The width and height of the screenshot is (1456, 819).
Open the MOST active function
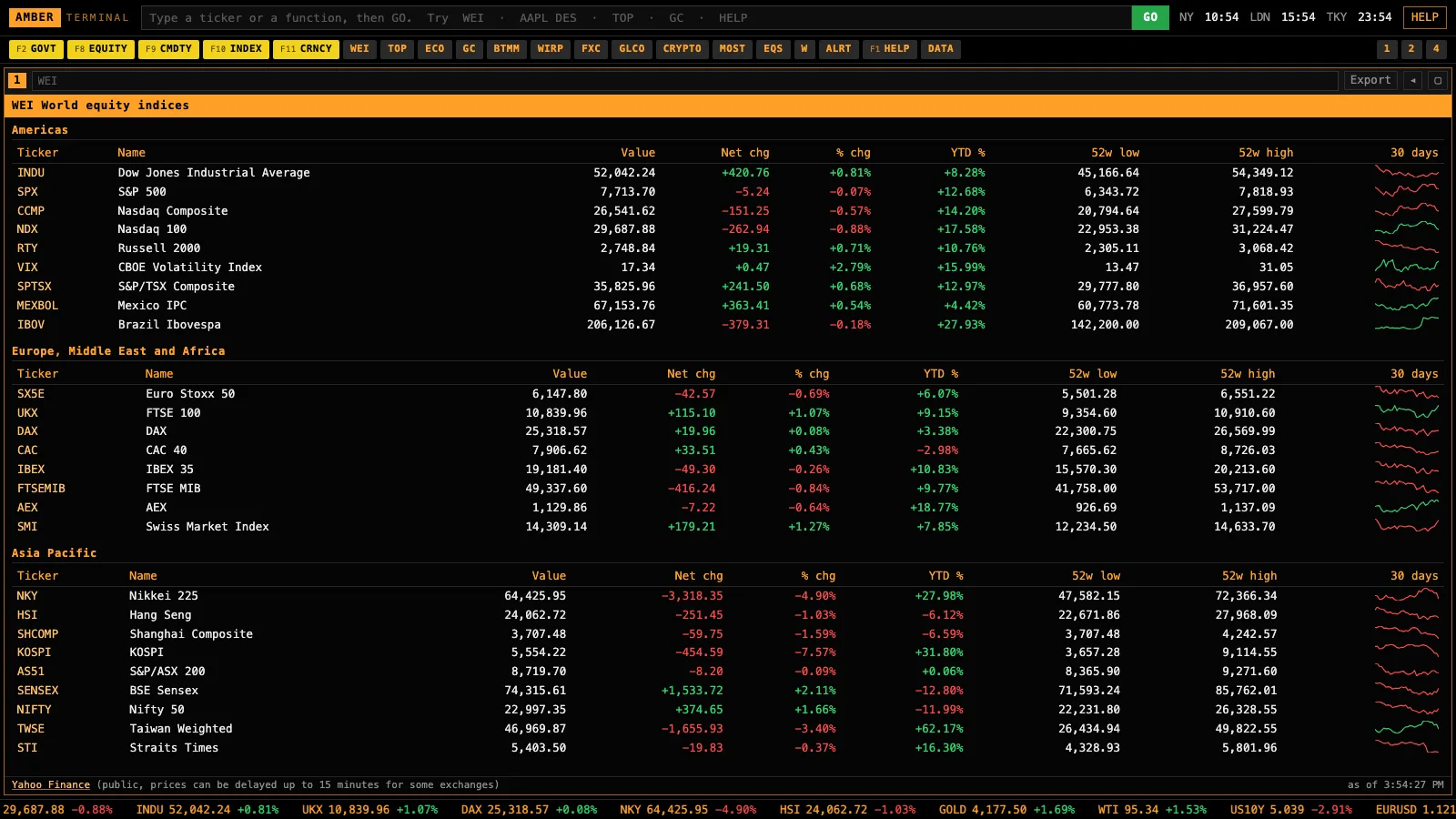733,49
